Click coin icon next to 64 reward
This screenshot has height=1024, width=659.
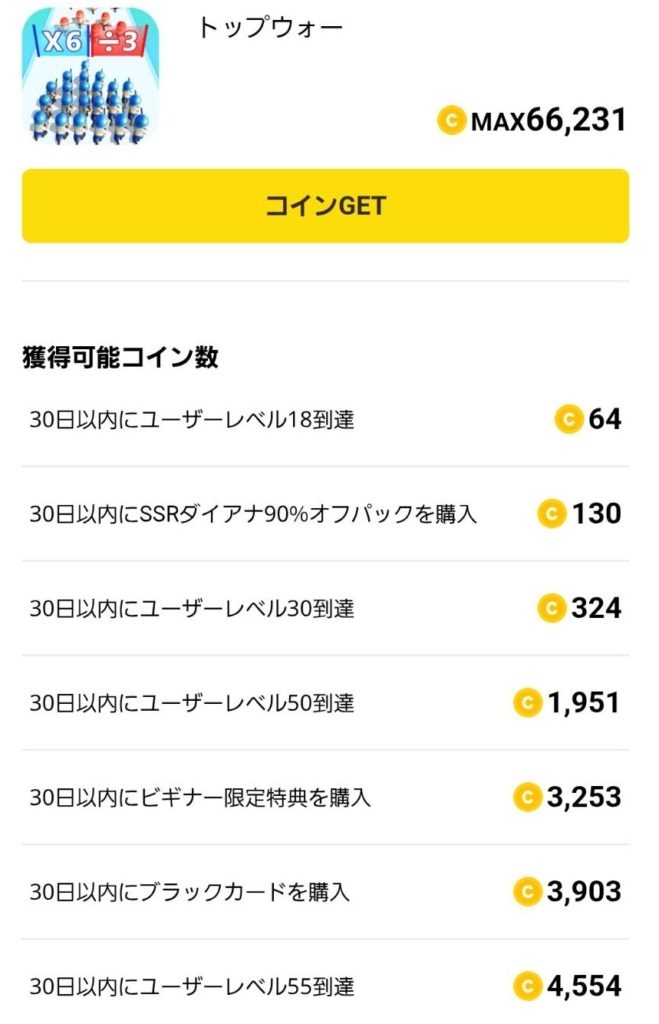569,419
